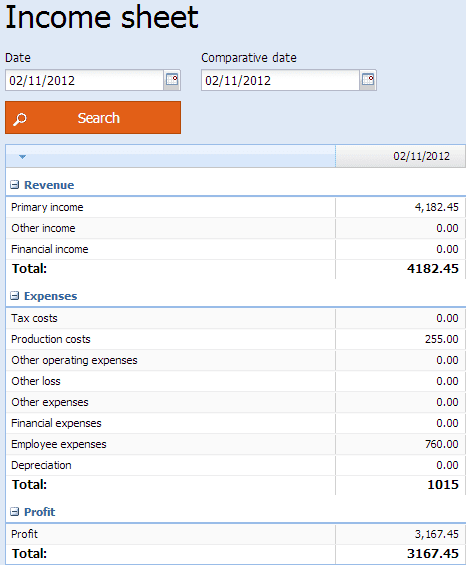
Task: Open the Date calendar picker icon
Action: point(172,80)
